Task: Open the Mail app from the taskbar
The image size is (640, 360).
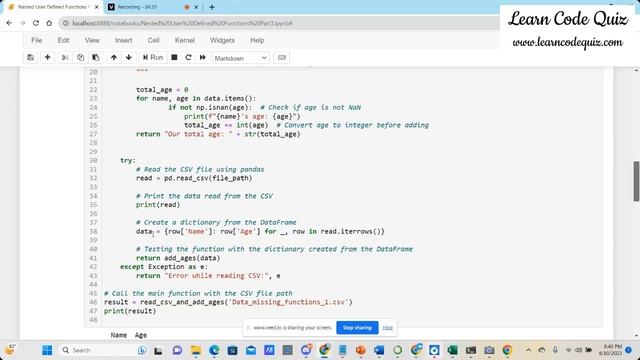Action: (x=251, y=350)
